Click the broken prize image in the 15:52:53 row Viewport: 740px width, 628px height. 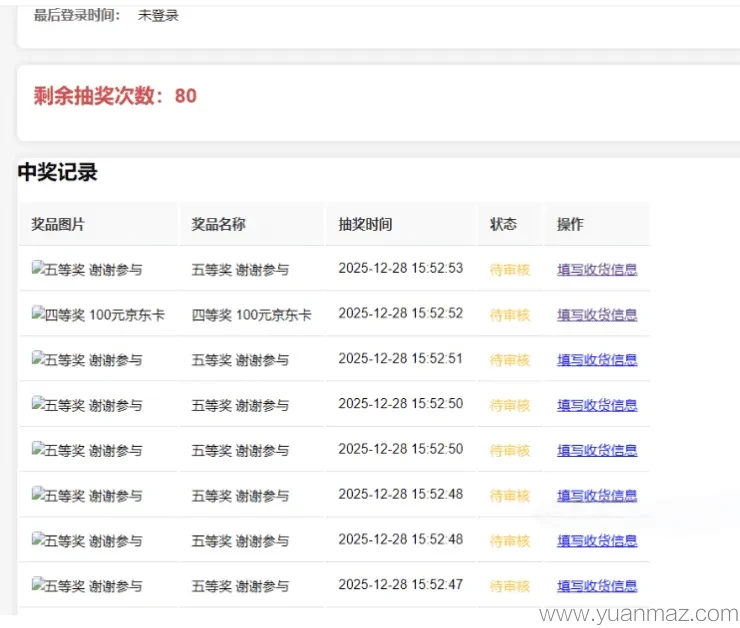point(87,269)
